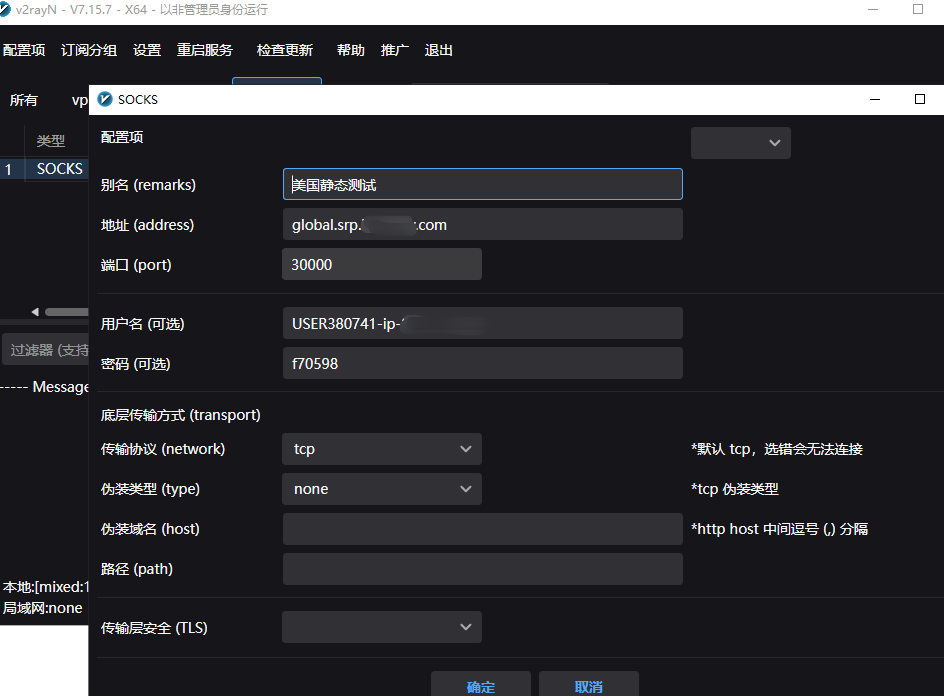Click the row number 1 cell
Screen dimensions: 944x696
[8, 169]
